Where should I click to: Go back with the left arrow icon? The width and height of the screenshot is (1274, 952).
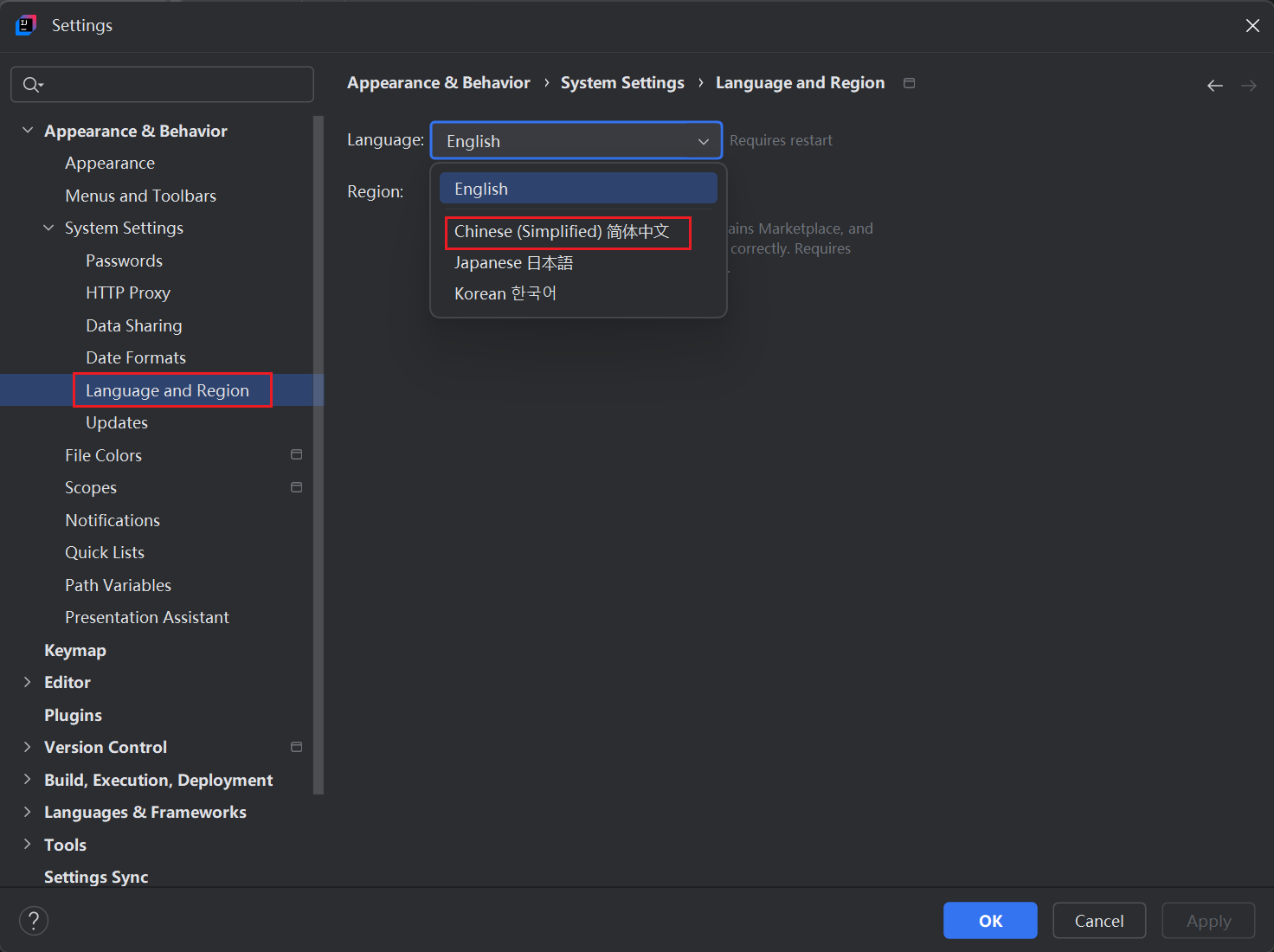coord(1215,85)
